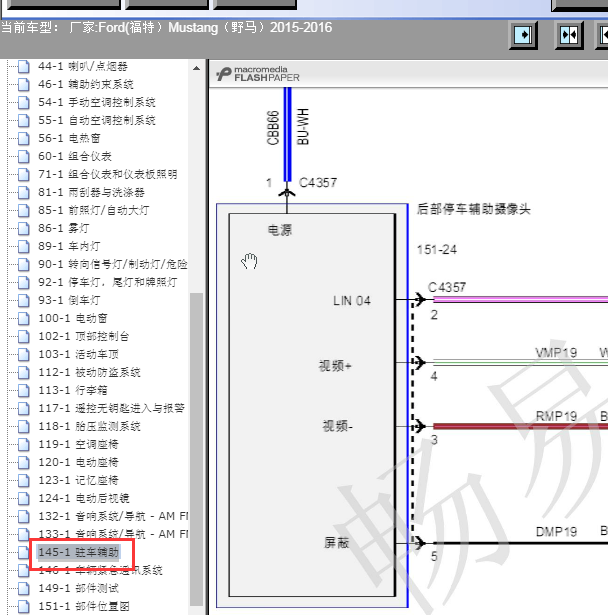Screen dimensions: 608x615
Task: Click the page icon beside 86-1 雾灯
Action: coord(24,228)
